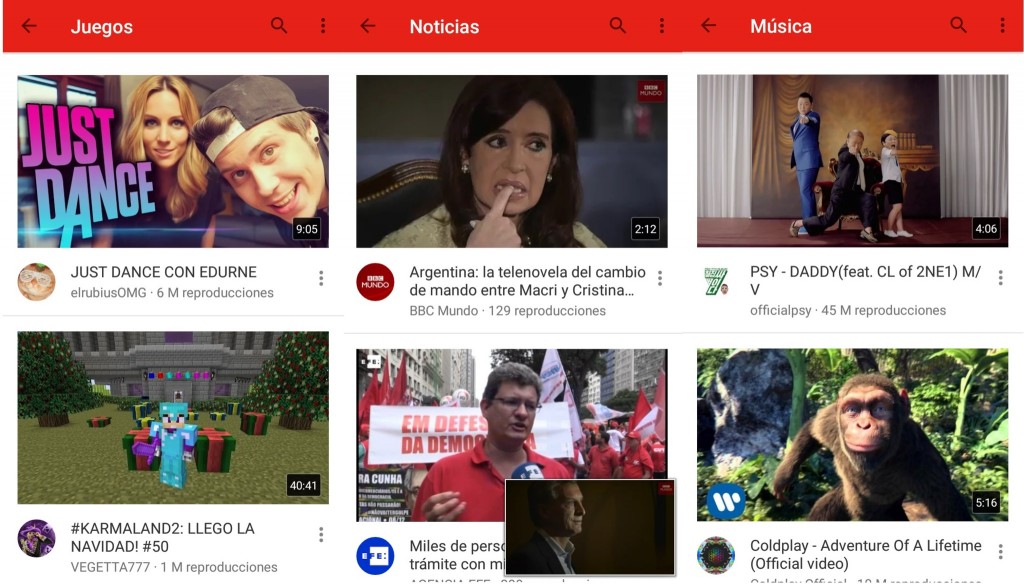Open title JUST DANCE CON EDURNE
1024x584 pixels.
(x=163, y=272)
